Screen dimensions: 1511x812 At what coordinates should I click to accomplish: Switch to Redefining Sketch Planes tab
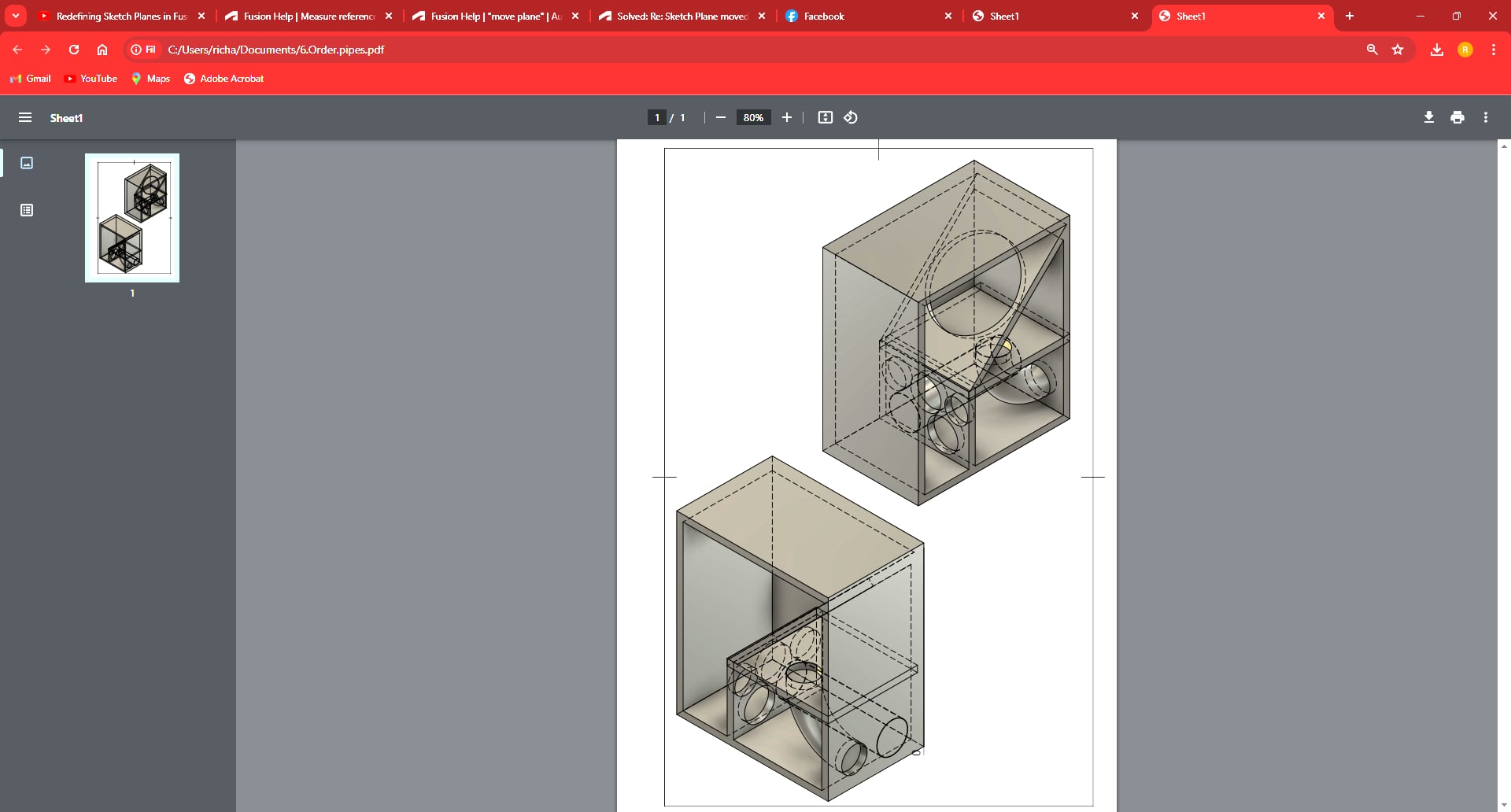click(118, 16)
